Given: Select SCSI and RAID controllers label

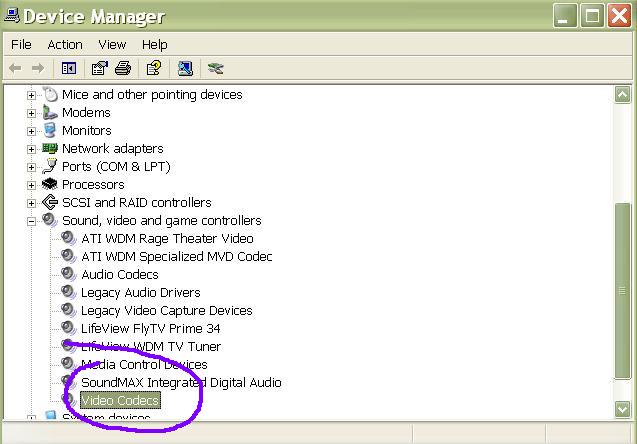Looking at the screenshot, I should coord(136,202).
